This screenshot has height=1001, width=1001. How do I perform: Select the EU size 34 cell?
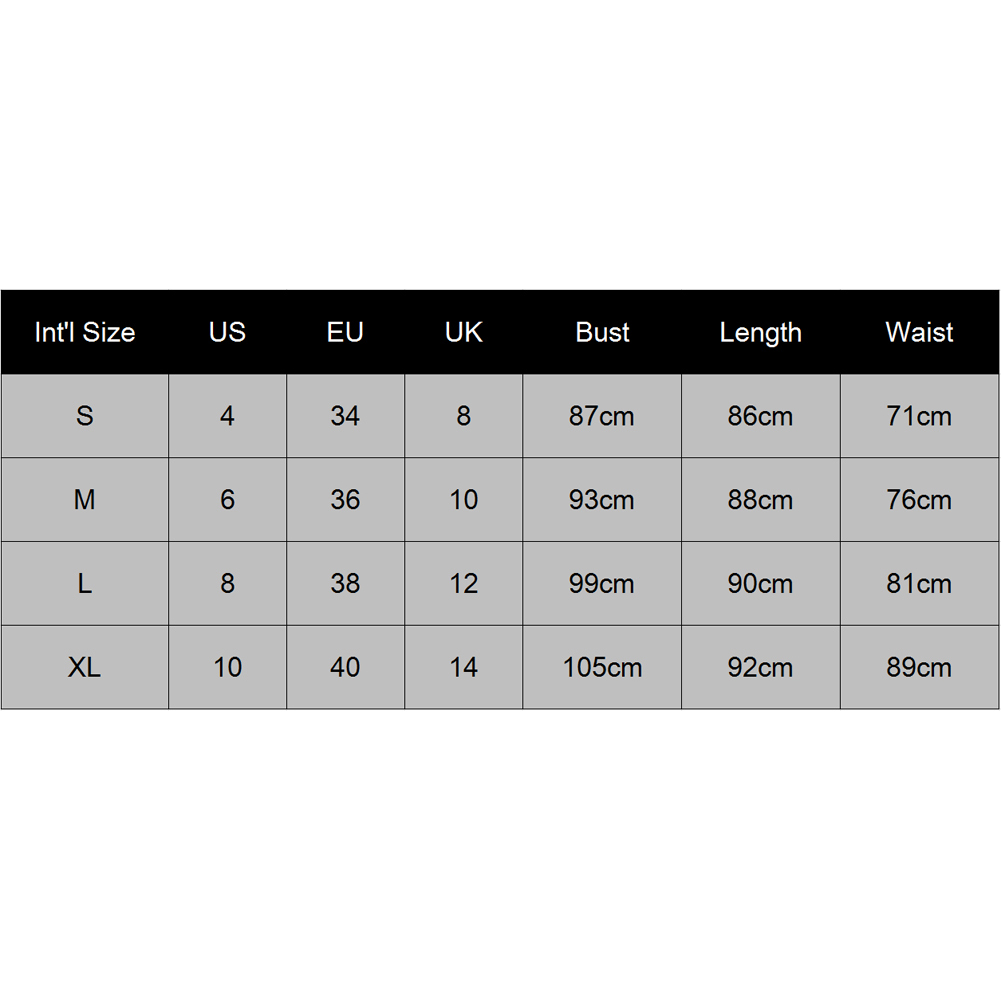click(x=345, y=416)
